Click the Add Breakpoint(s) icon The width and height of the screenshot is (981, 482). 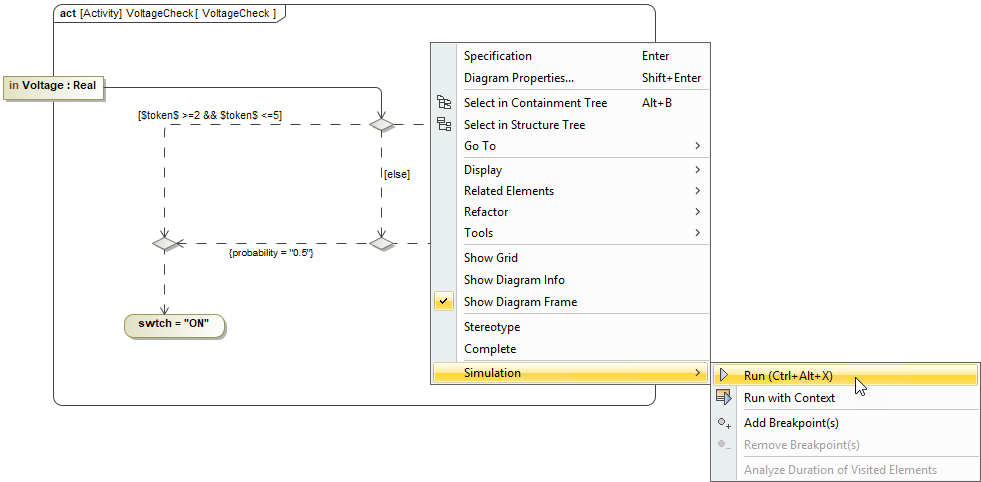(x=724, y=423)
